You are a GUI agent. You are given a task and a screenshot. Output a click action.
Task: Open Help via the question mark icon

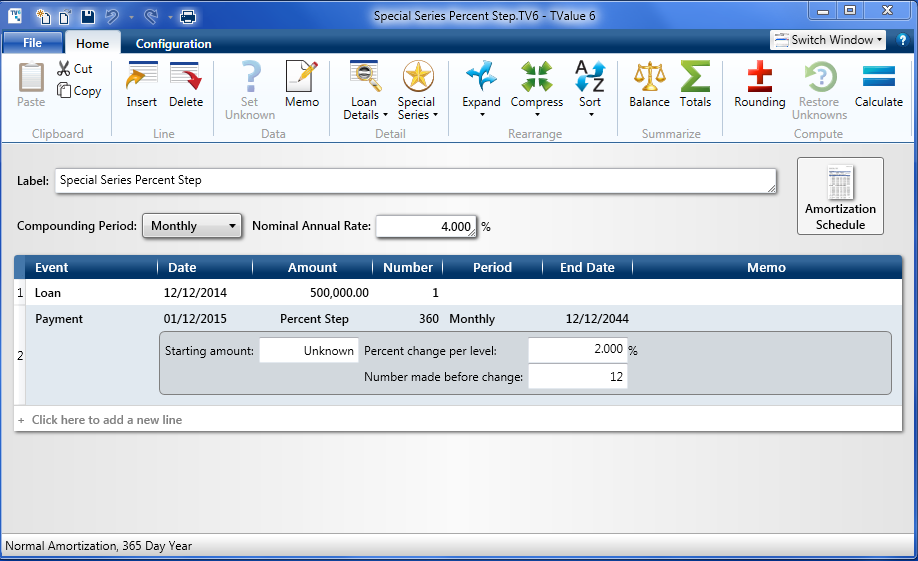[902, 40]
